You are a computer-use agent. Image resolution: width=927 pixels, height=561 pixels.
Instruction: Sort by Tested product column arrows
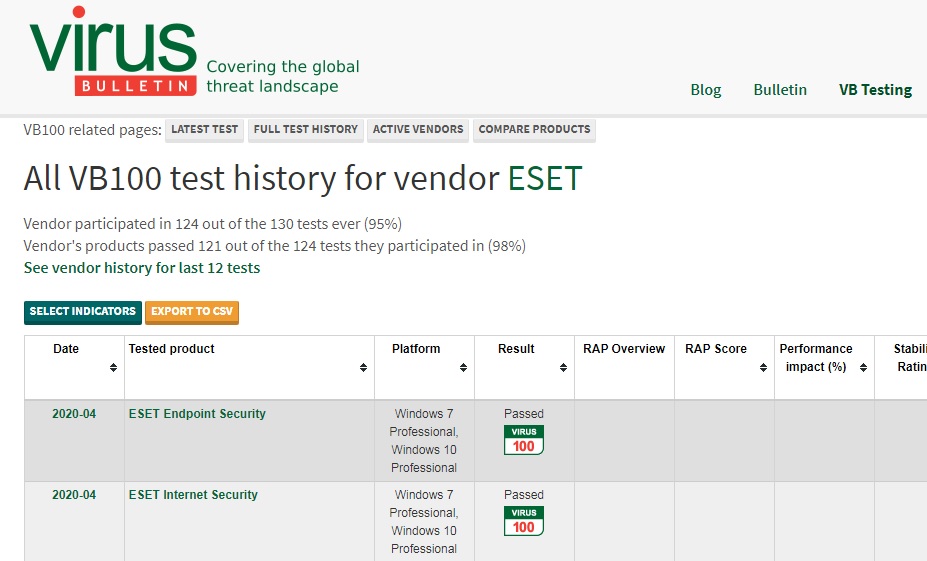[363, 368]
